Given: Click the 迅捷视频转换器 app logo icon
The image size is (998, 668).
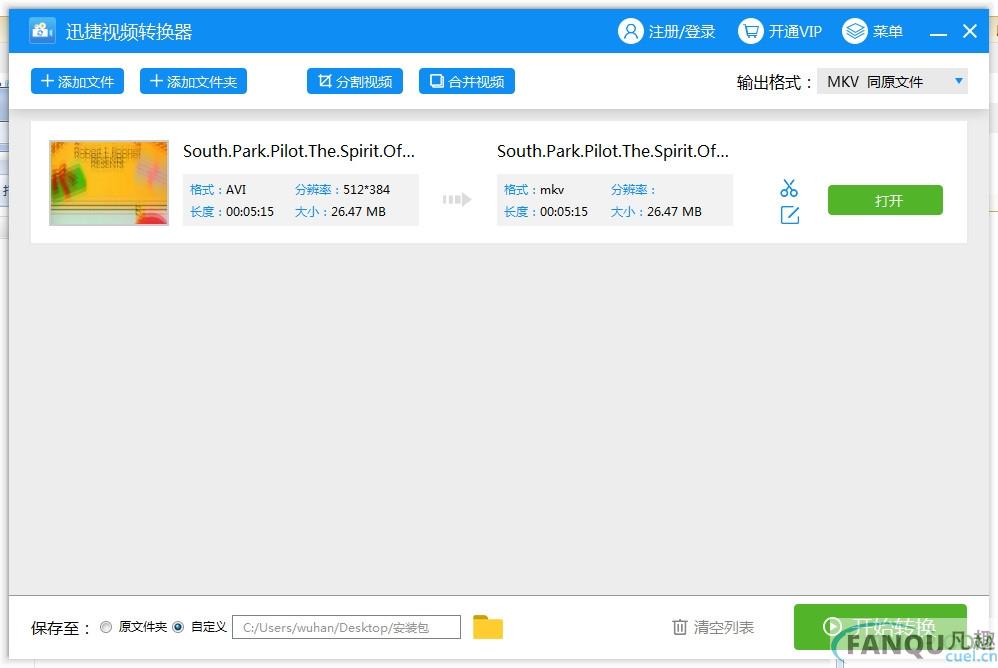Looking at the screenshot, I should (x=42, y=31).
